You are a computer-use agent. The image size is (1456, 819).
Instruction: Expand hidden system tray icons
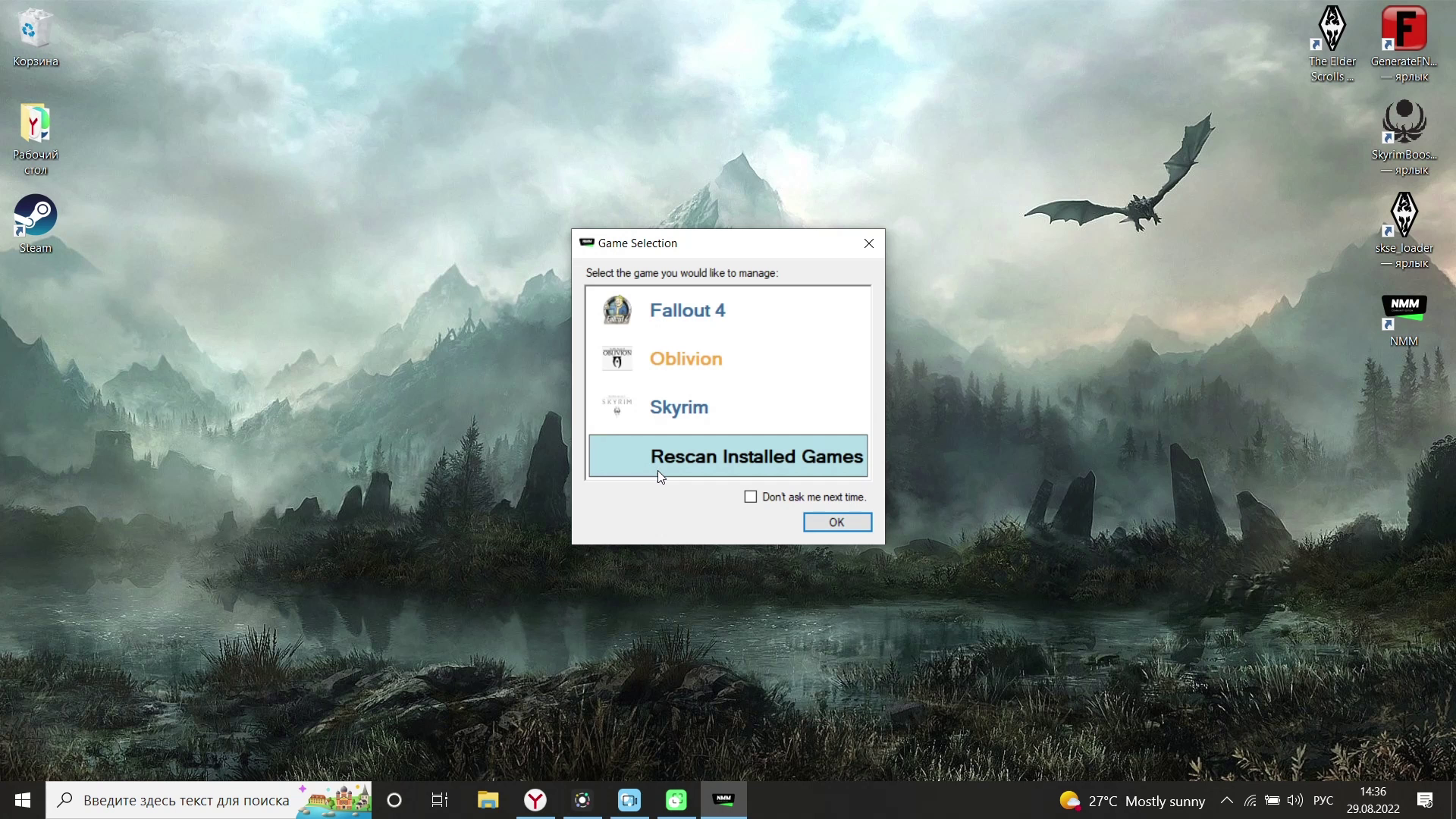pyautogui.click(x=1226, y=800)
